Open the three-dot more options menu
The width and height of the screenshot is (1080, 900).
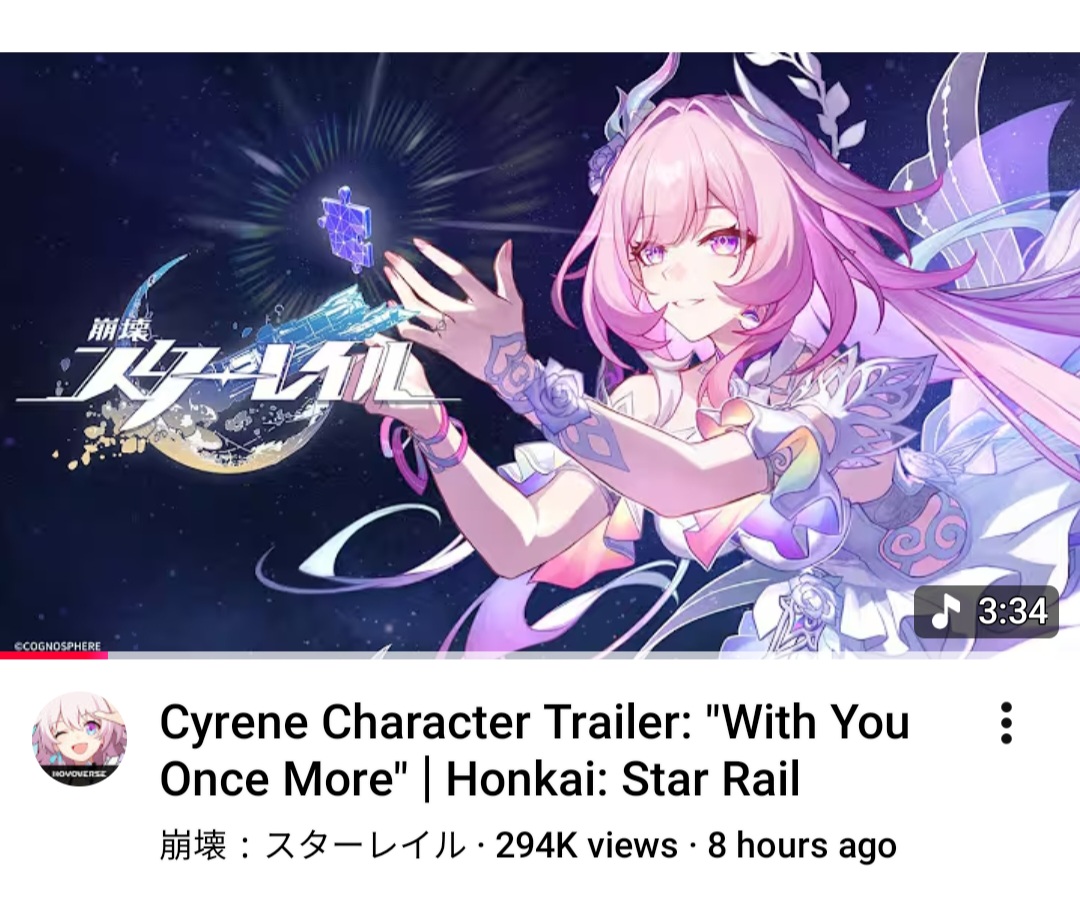coord(1006,724)
